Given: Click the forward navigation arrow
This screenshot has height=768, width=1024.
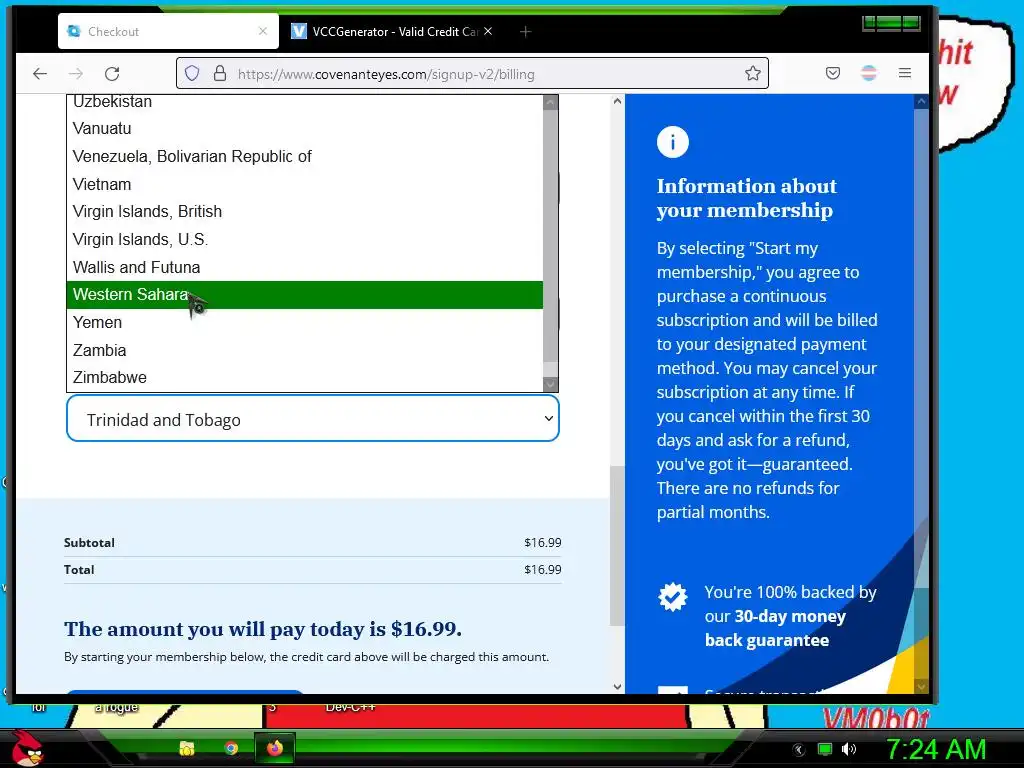Looking at the screenshot, I should 76,73.
